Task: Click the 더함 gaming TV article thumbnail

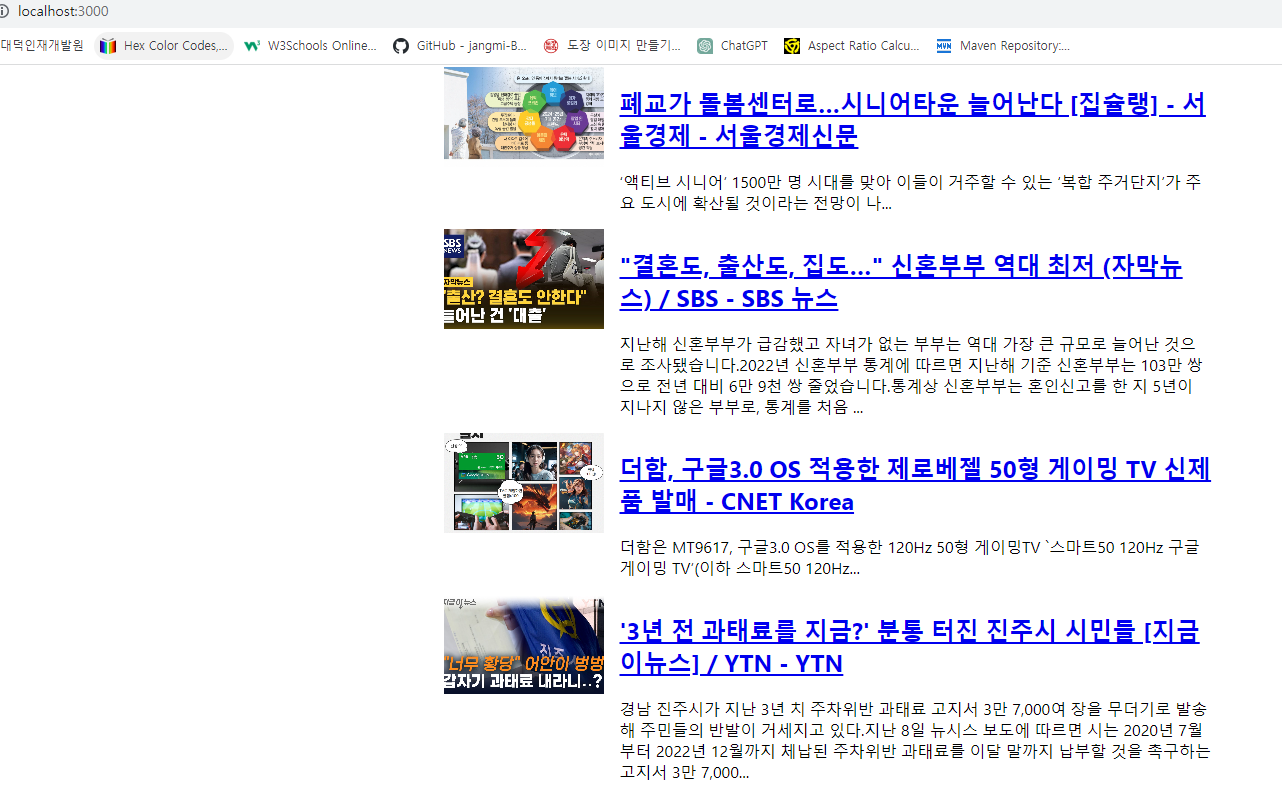Action: tap(524, 483)
